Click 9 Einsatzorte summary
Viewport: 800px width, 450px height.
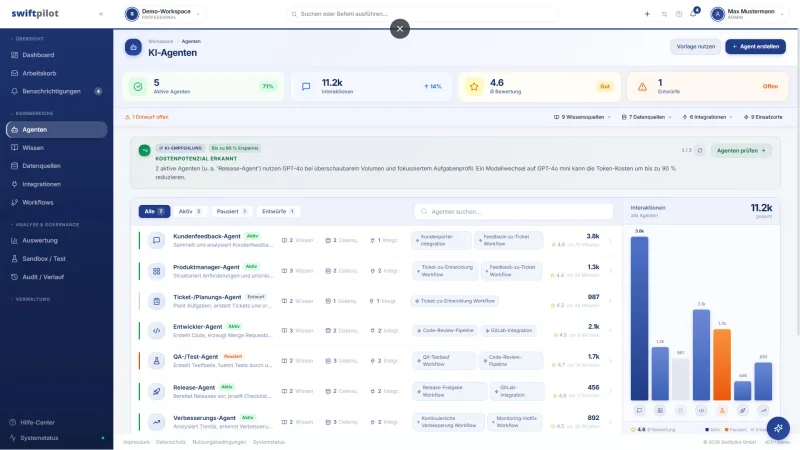click(763, 117)
